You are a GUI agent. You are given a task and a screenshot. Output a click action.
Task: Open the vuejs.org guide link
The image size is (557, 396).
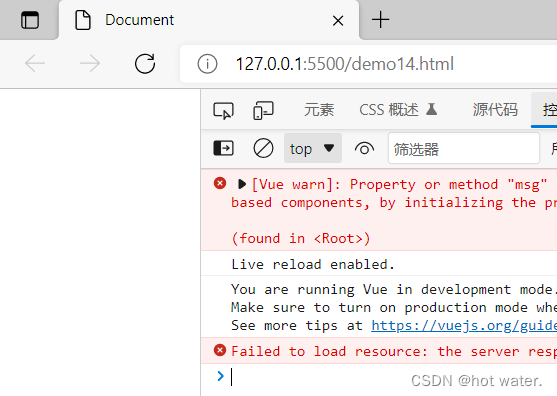464,326
